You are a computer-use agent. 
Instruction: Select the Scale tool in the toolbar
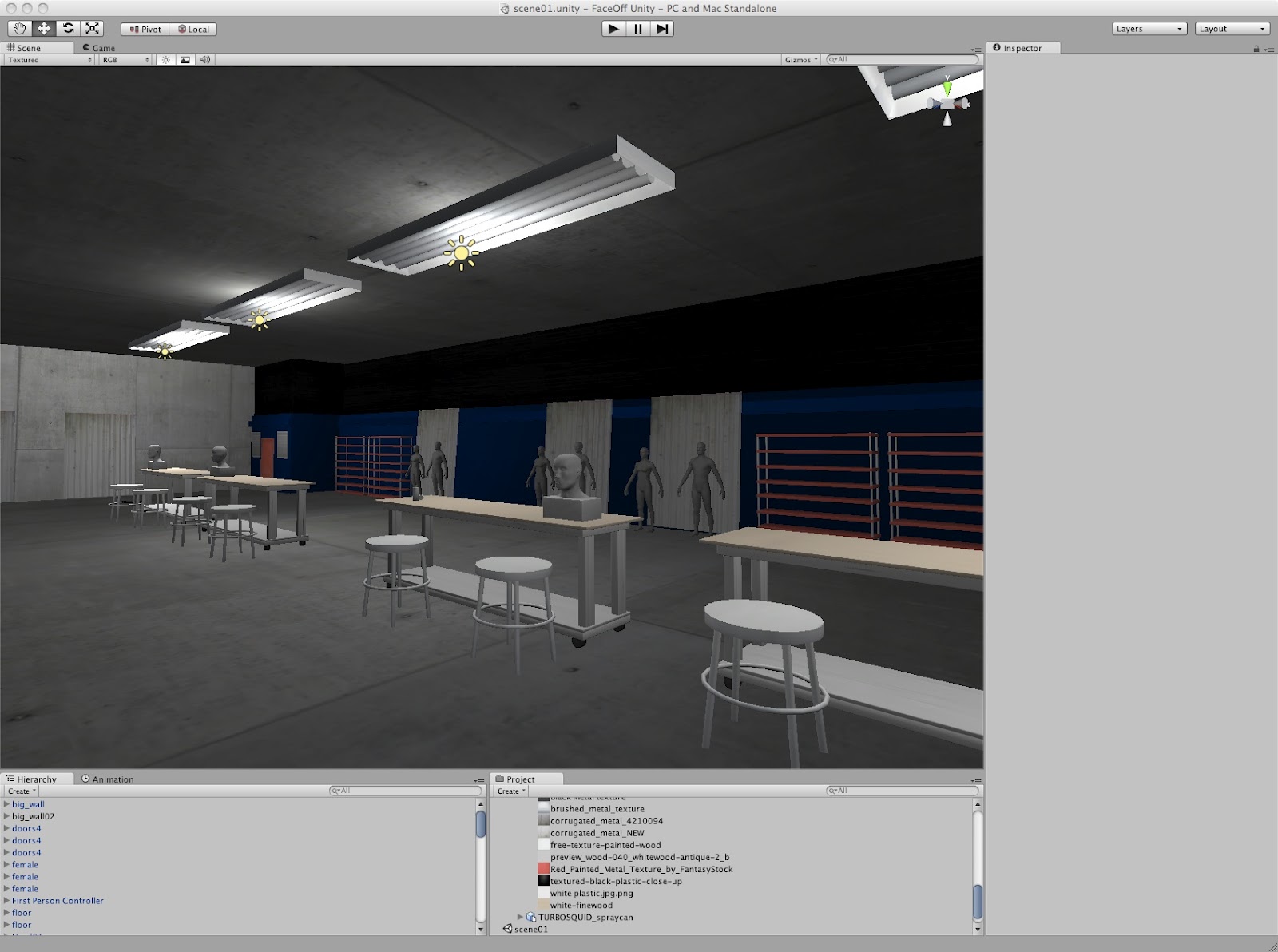(93, 28)
